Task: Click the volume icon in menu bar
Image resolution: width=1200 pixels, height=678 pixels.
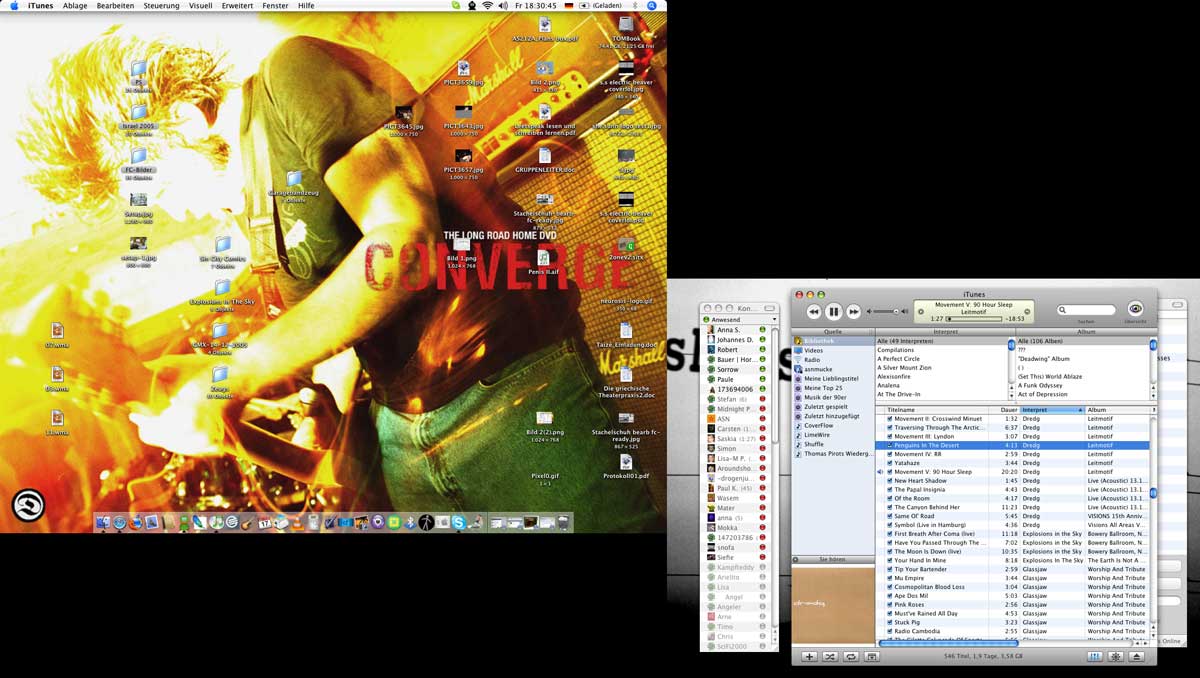Action: [x=506, y=6]
